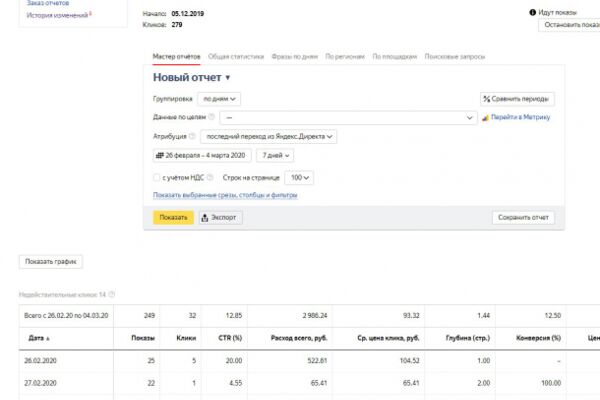This screenshot has width=600, height=400.
Task: Click the sort arrow on Дата column
Action: (x=48, y=338)
